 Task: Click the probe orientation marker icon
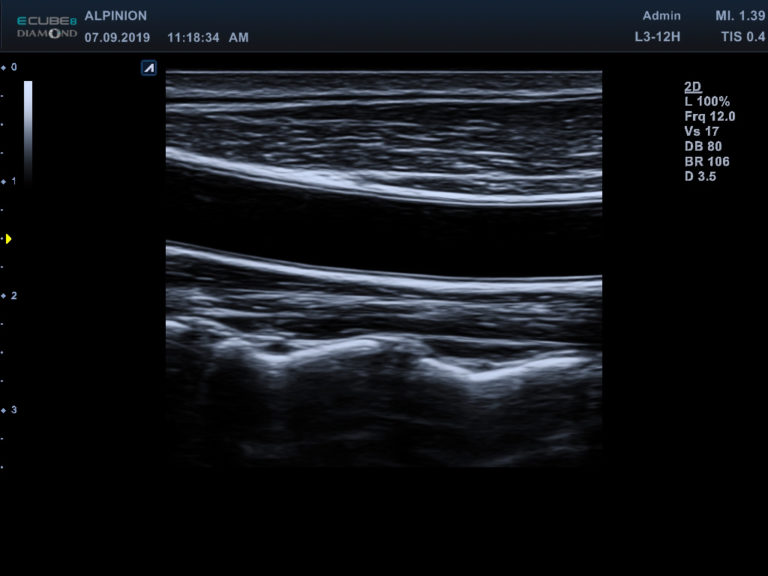click(x=149, y=68)
